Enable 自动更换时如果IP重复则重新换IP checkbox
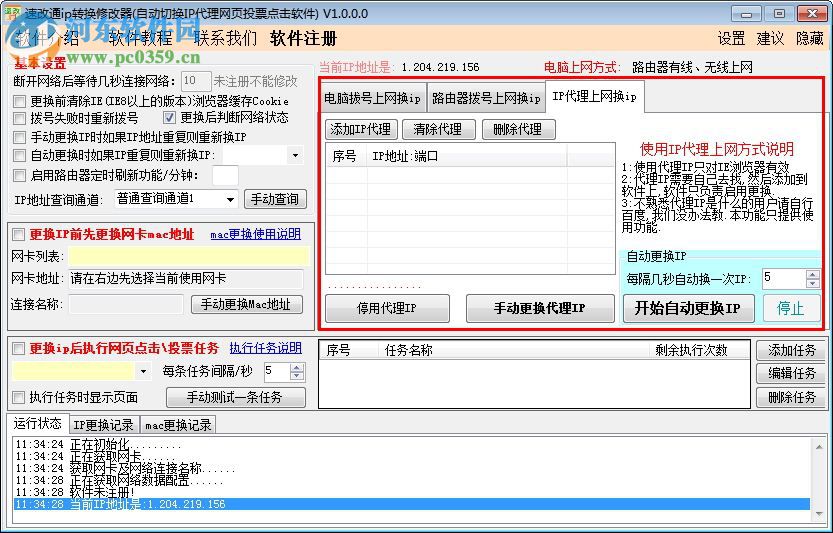The width and height of the screenshot is (833, 533). [20, 156]
